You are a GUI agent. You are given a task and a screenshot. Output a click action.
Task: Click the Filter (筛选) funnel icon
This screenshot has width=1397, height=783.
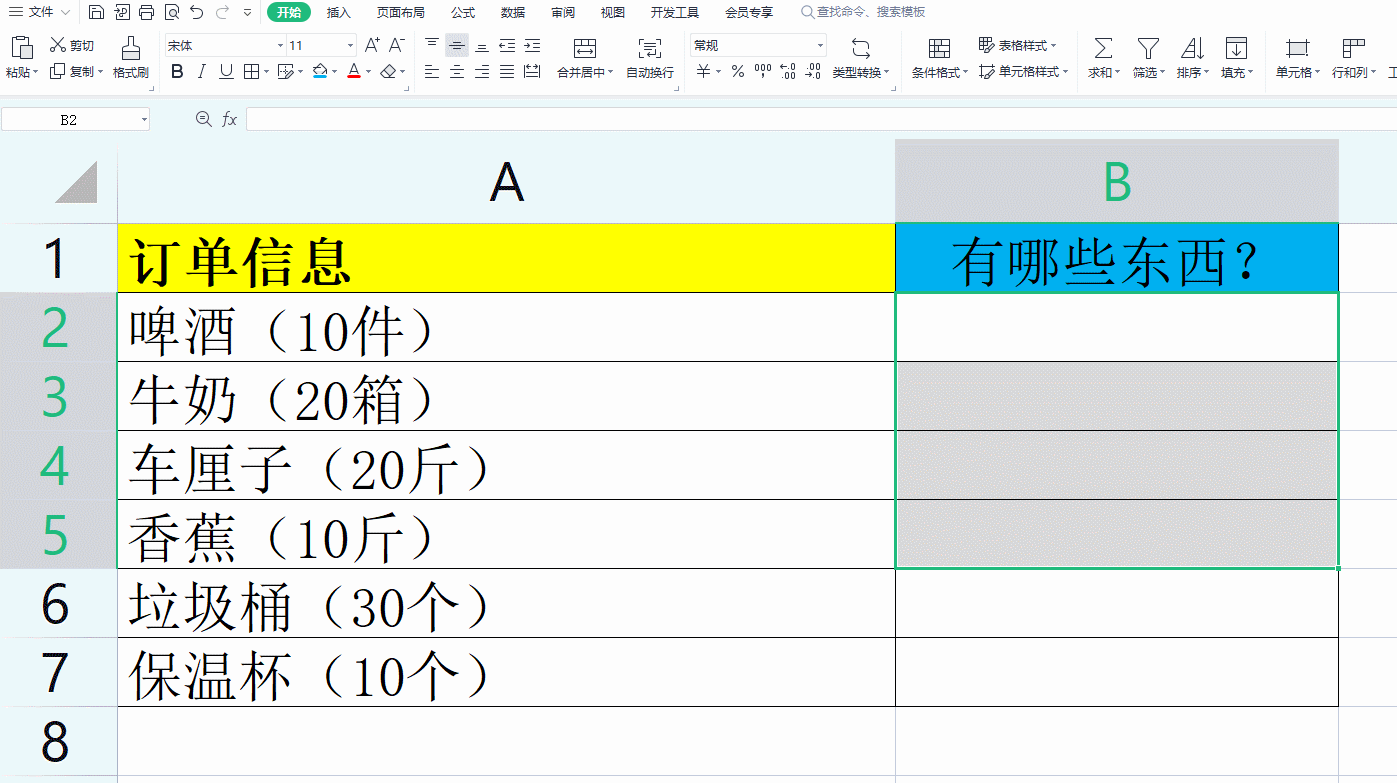click(1147, 47)
